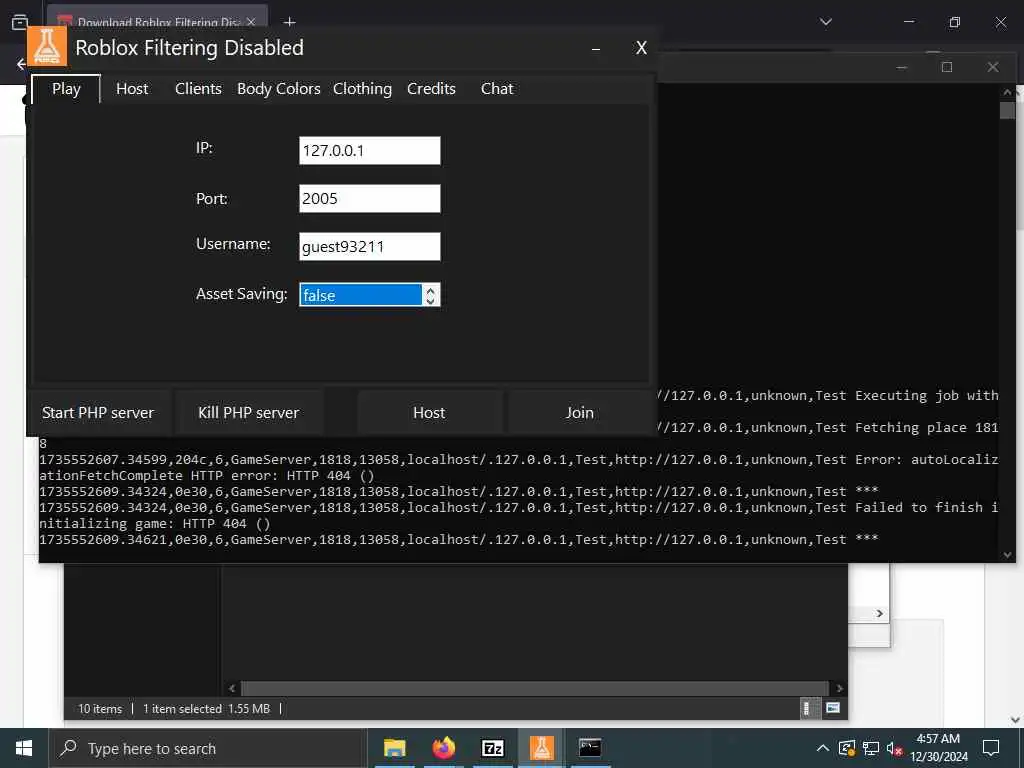Screen dimensions: 1024x768
Task: Click the orange flask logo in RFD title bar
Action: 47,47
